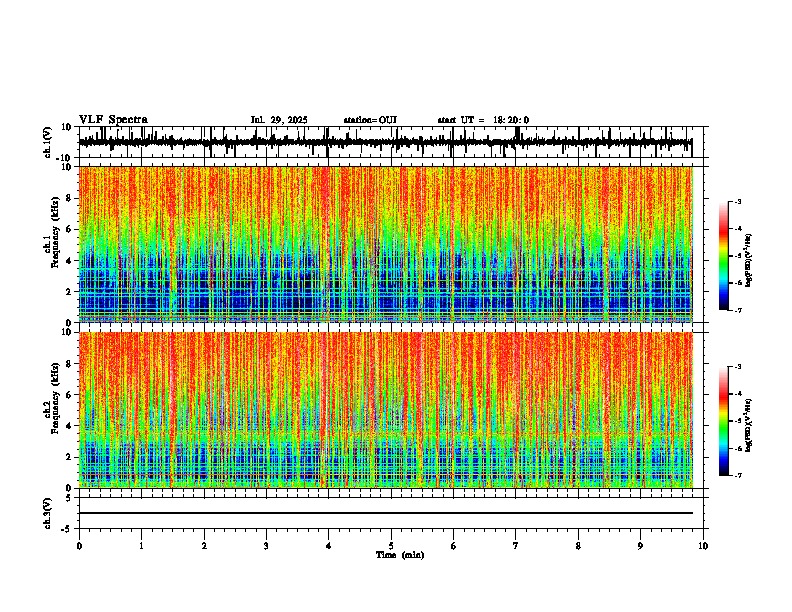The image size is (792, 612).
Task: Click the "VLF Spectra" plot title
Action: (x=113, y=120)
